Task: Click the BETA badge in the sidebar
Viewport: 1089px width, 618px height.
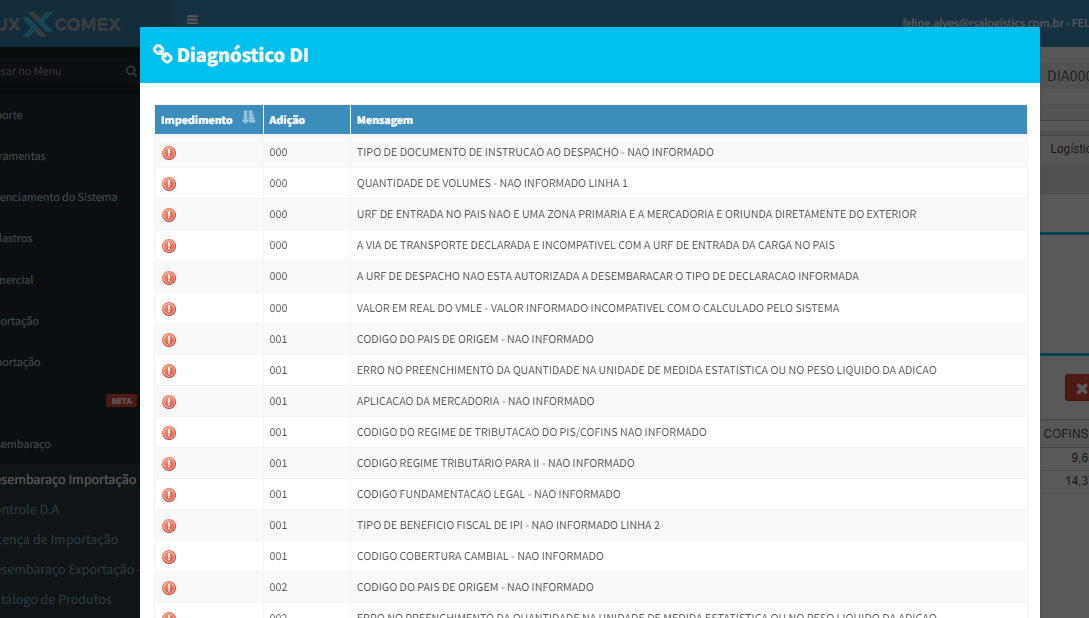Action: [x=121, y=401]
